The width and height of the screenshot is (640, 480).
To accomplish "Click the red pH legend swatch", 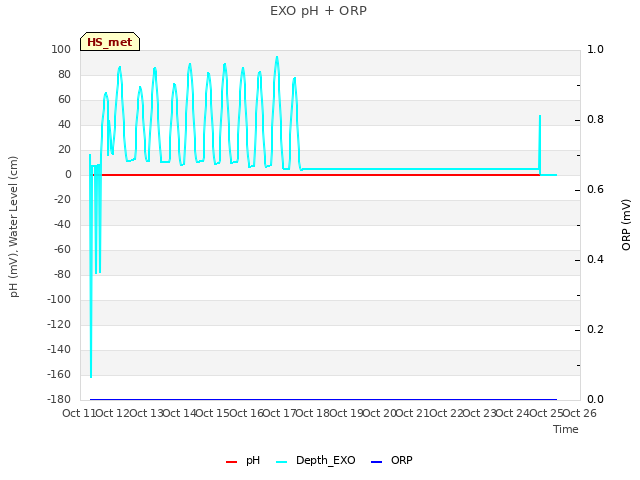I will [231, 462].
